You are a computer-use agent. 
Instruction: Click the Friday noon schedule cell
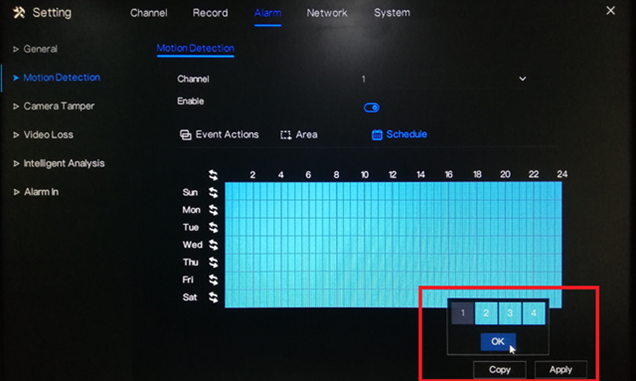(x=396, y=280)
